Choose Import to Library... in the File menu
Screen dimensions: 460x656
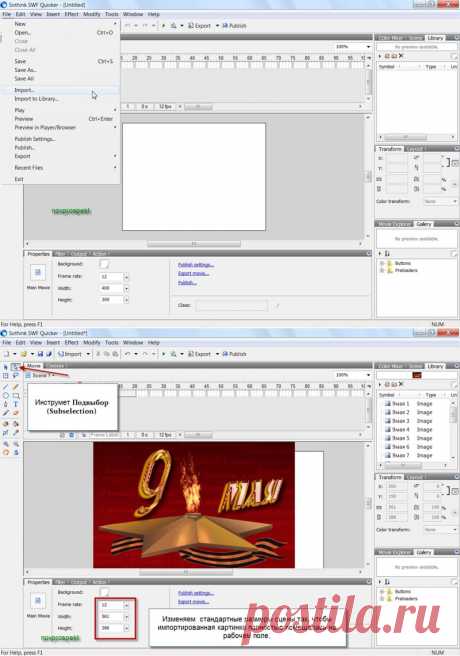pos(60,99)
